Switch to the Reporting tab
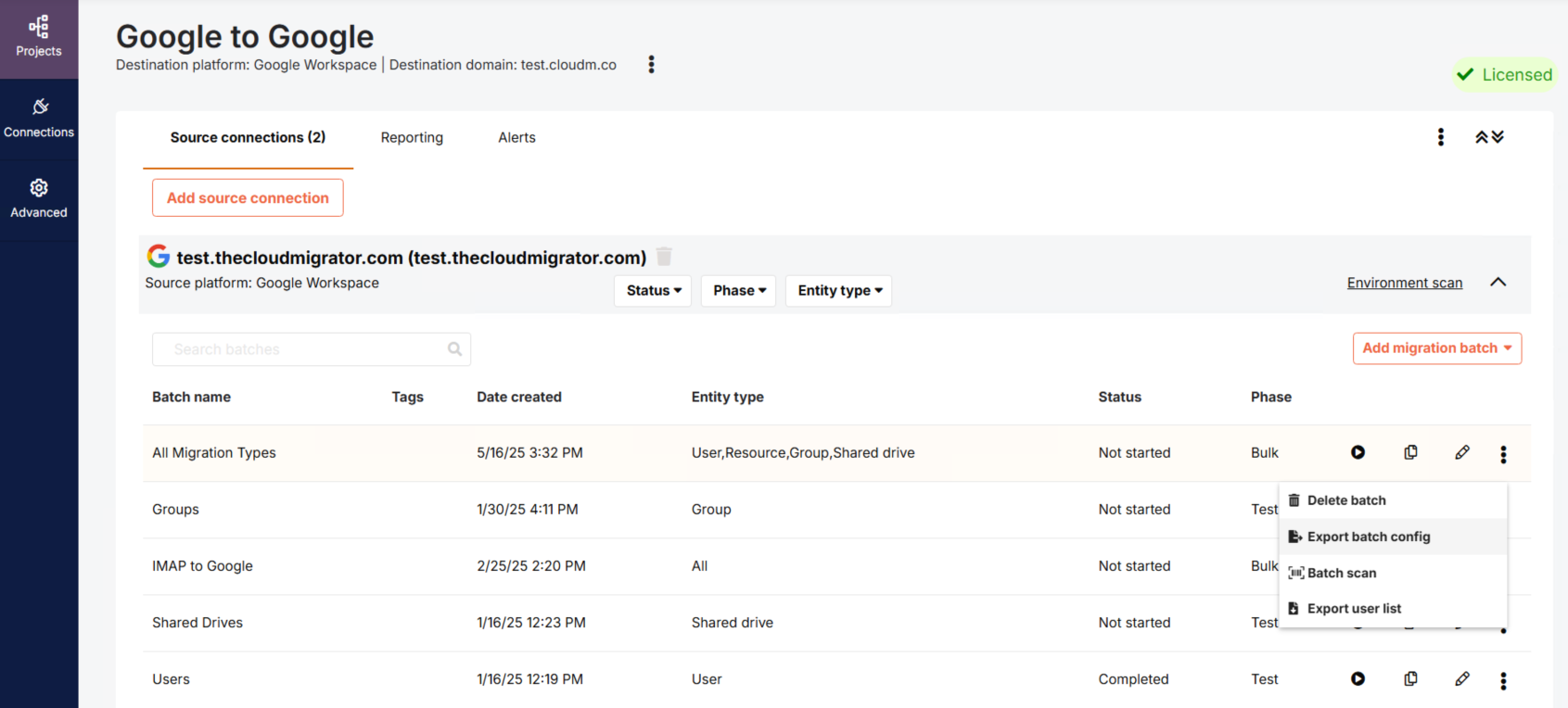The width and height of the screenshot is (1568, 708). point(412,137)
